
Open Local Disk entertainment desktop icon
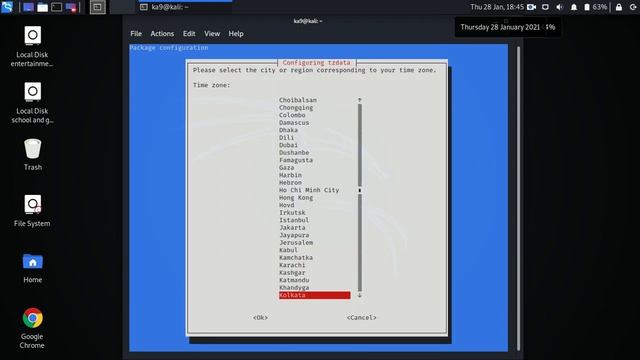(32, 46)
